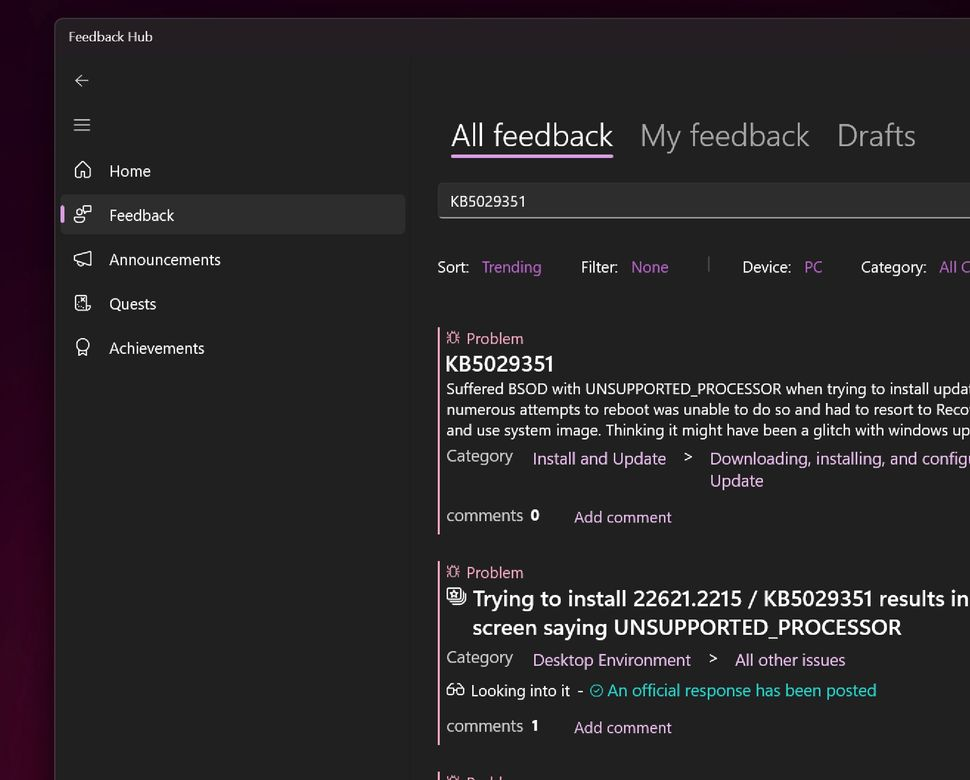
Task: Open Announcements from sidebar
Action: [x=233, y=259]
